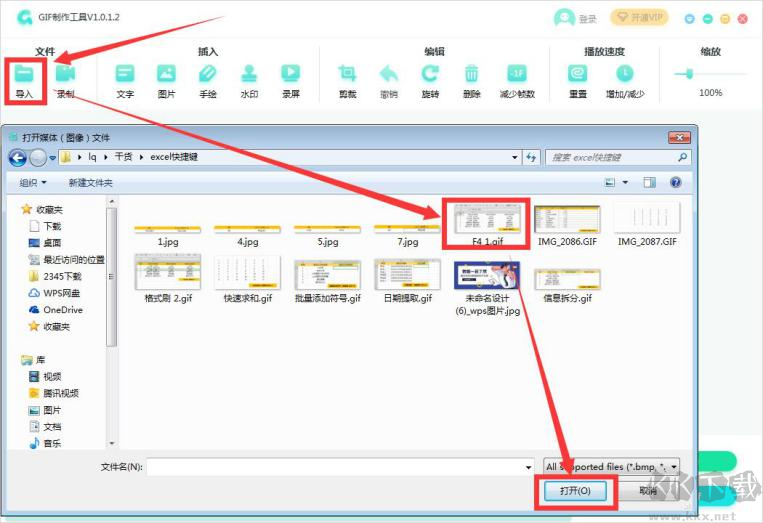Add a watermark with 水印 icon
Image resolution: width=763 pixels, height=523 pixels.
tap(249, 74)
